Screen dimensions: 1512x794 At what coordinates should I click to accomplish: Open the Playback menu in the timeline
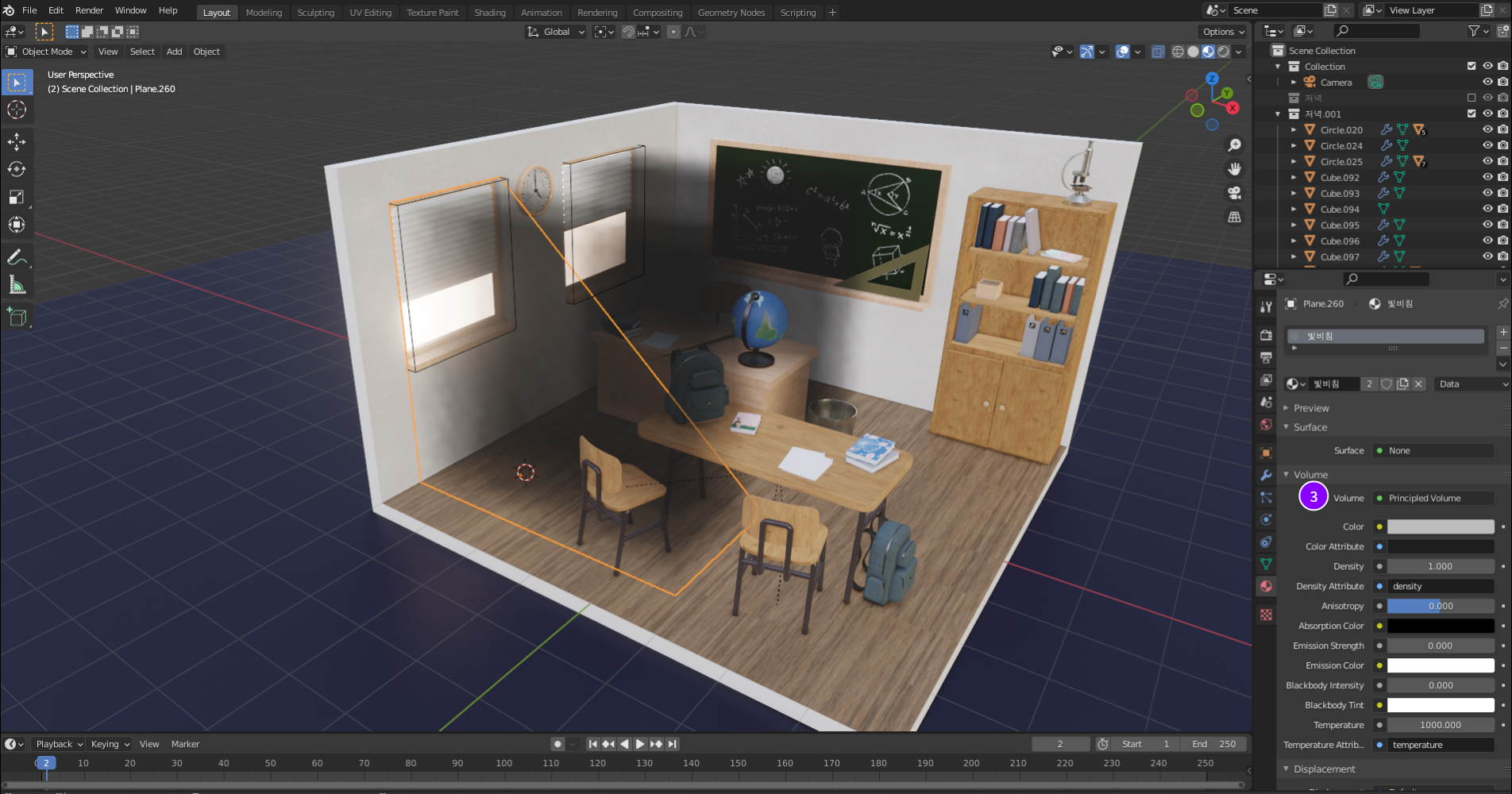coord(60,744)
